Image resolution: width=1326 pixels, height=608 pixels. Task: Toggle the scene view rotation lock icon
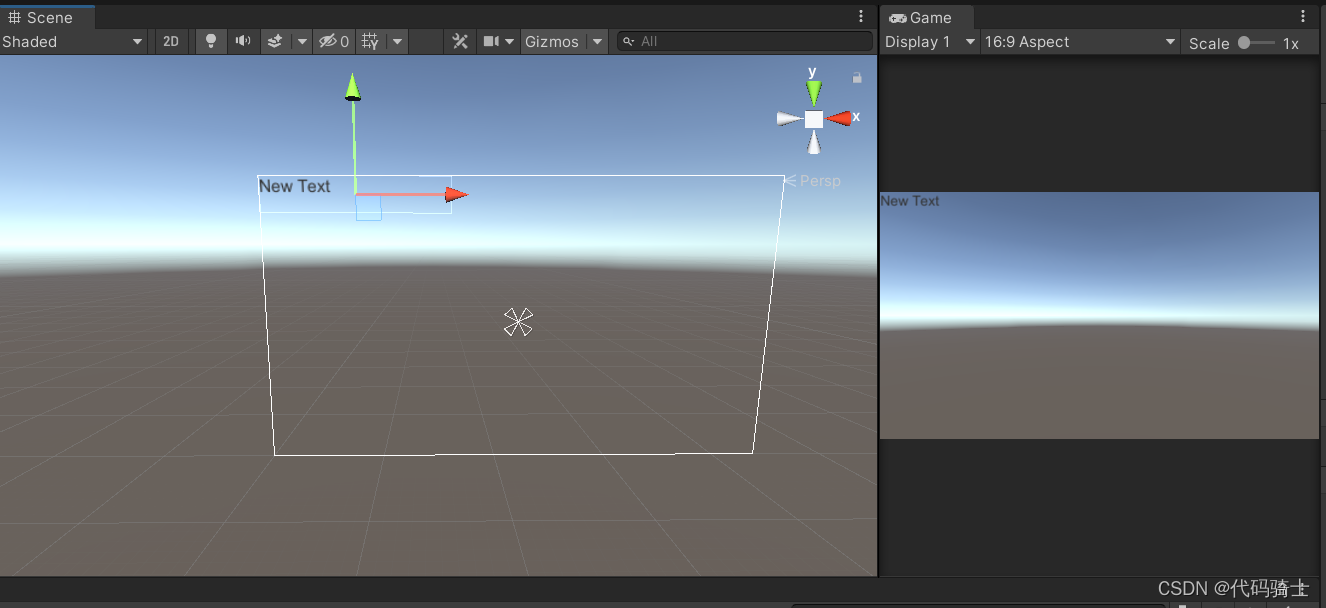pyautogui.click(x=857, y=77)
